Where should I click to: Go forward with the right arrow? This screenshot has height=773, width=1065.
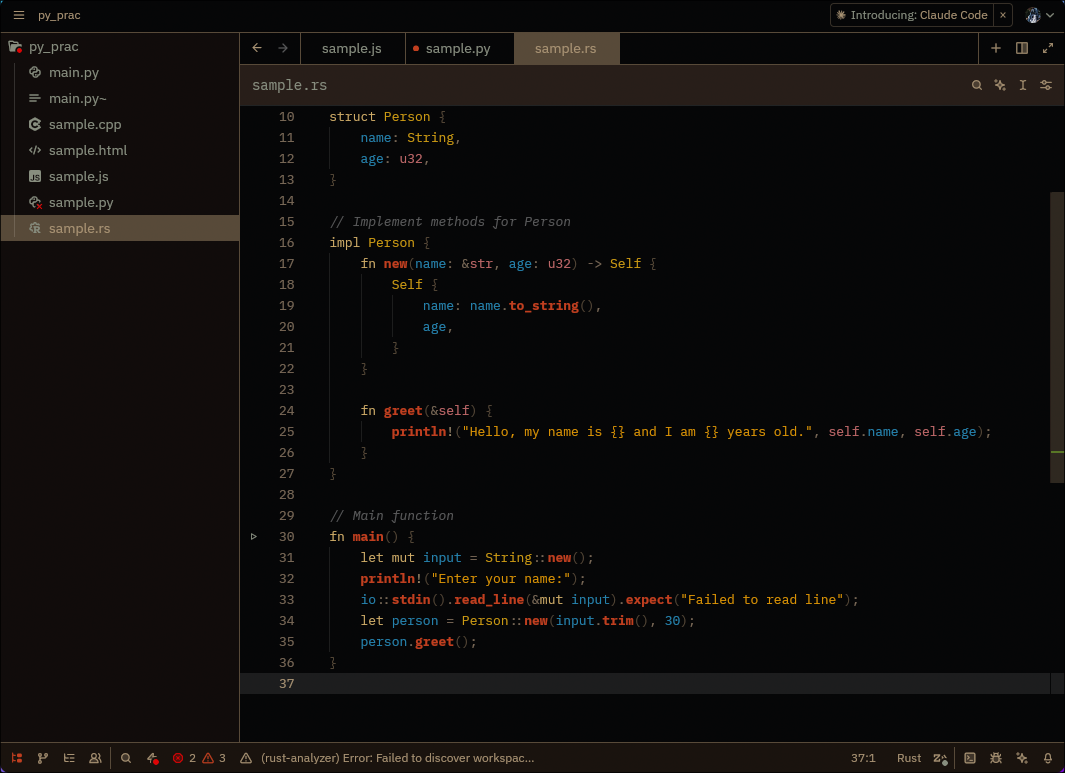point(283,48)
